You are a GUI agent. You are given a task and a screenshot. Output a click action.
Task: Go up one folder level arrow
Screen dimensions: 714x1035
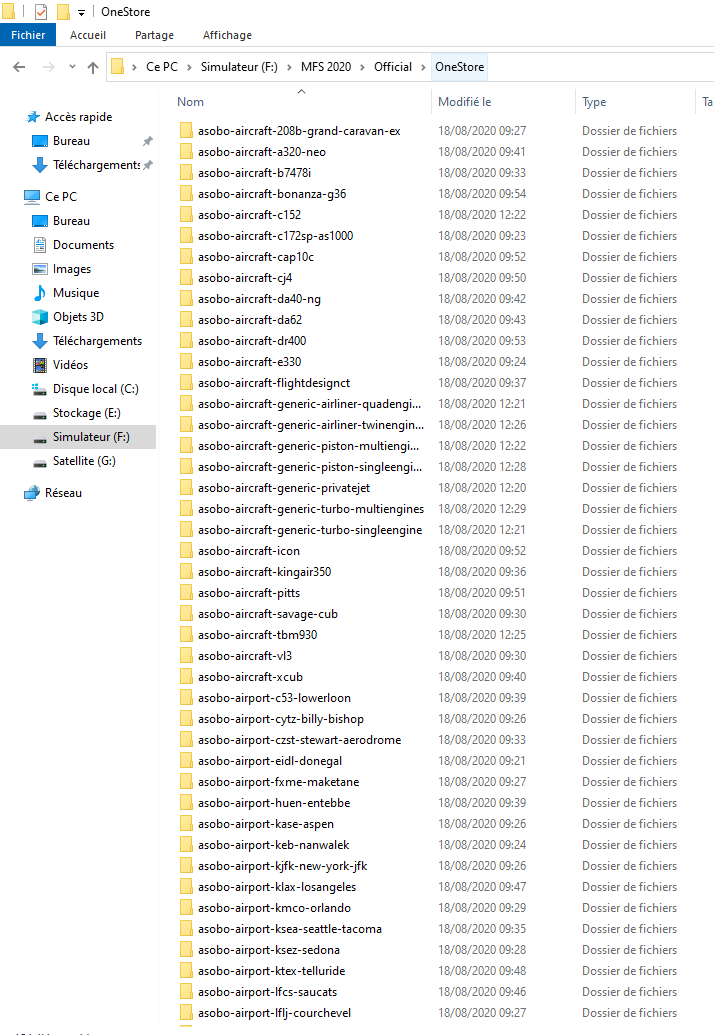click(93, 67)
